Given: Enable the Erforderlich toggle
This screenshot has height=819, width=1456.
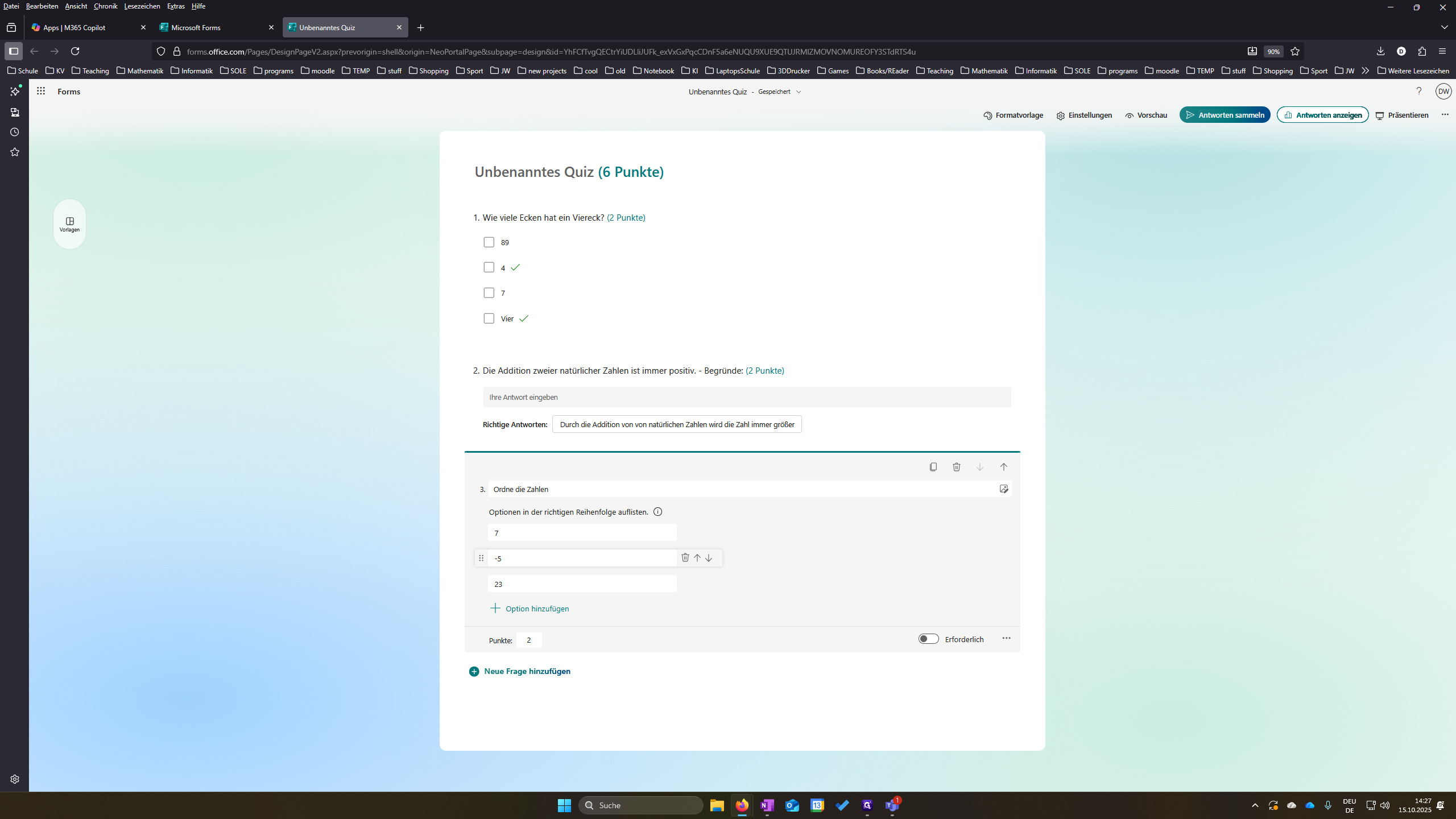Looking at the screenshot, I should click(928, 639).
